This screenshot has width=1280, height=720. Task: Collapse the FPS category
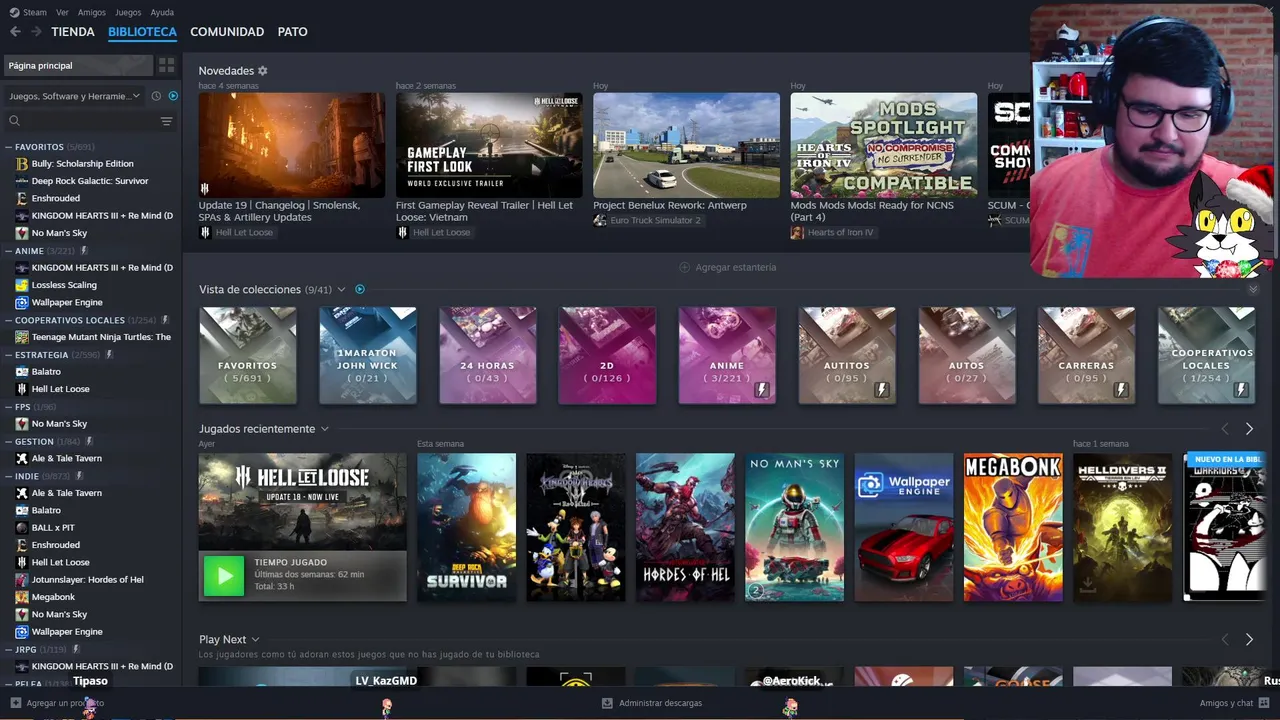pyautogui.click(x=8, y=407)
